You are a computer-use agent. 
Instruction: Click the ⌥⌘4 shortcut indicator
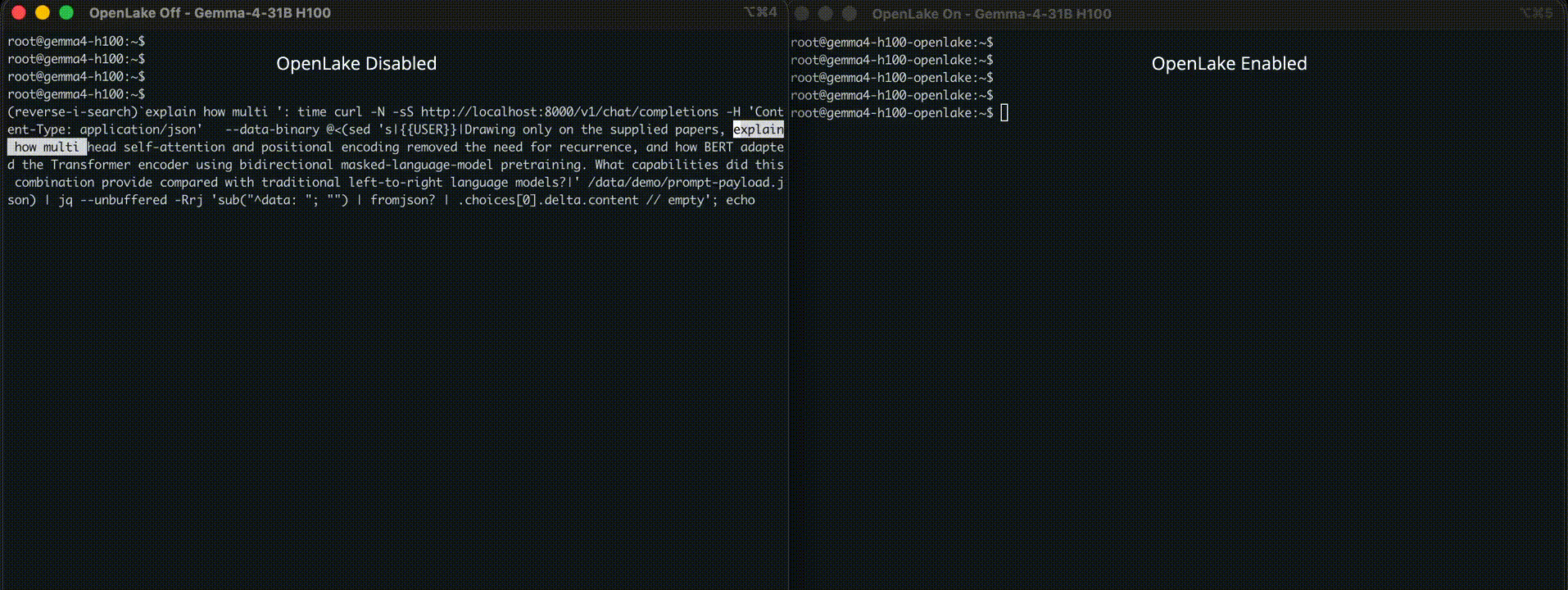[x=760, y=12]
